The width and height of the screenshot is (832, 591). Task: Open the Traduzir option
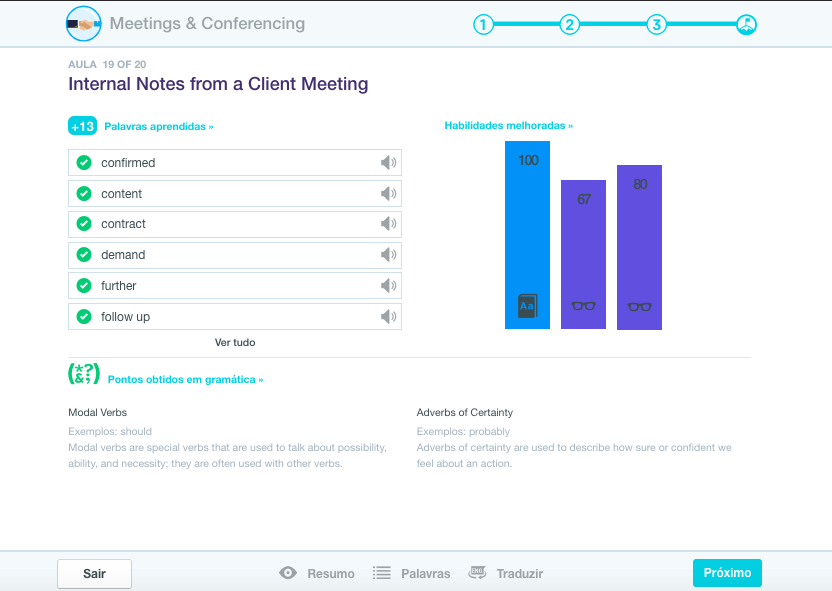tap(519, 573)
